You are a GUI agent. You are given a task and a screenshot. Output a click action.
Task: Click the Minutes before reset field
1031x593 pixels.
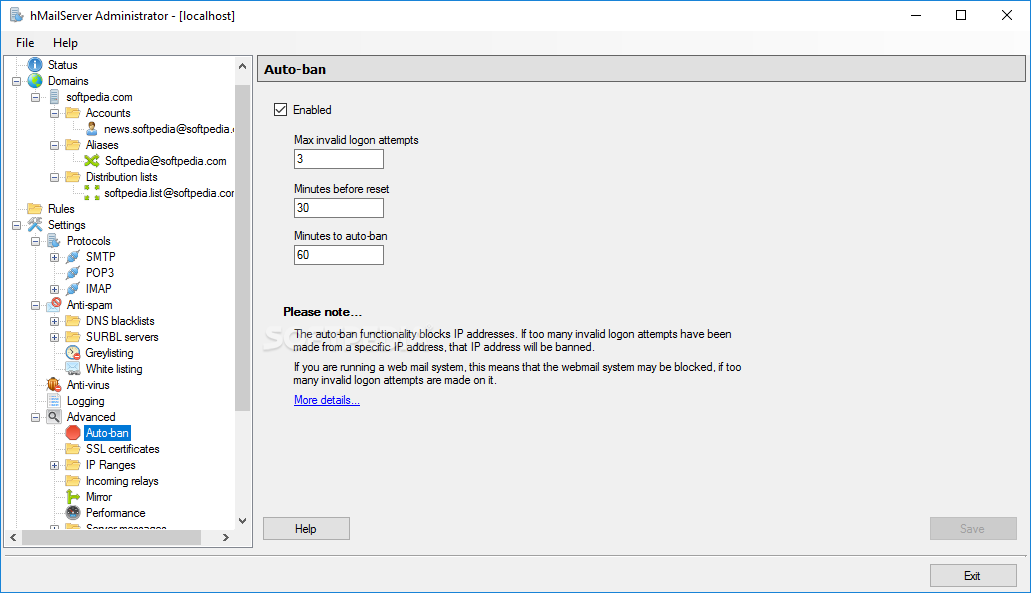[x=339, y=208]
